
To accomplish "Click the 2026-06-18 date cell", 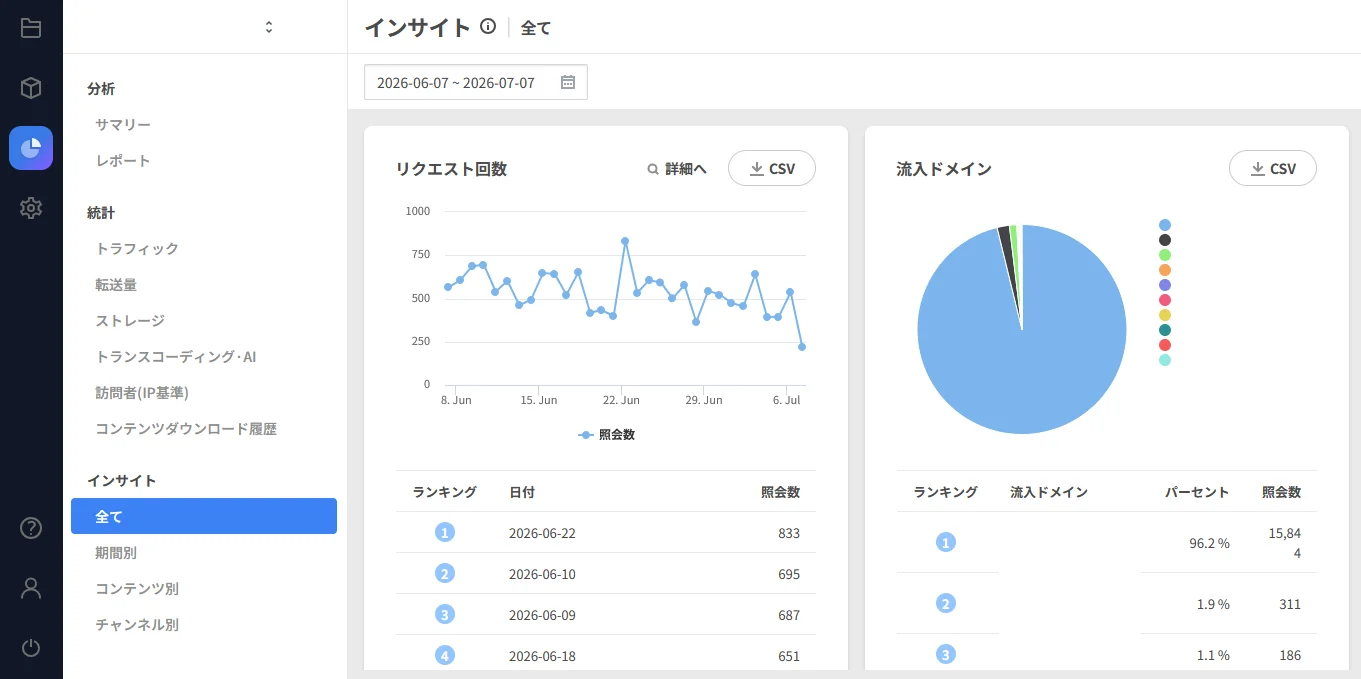I will tap(542, 656).
